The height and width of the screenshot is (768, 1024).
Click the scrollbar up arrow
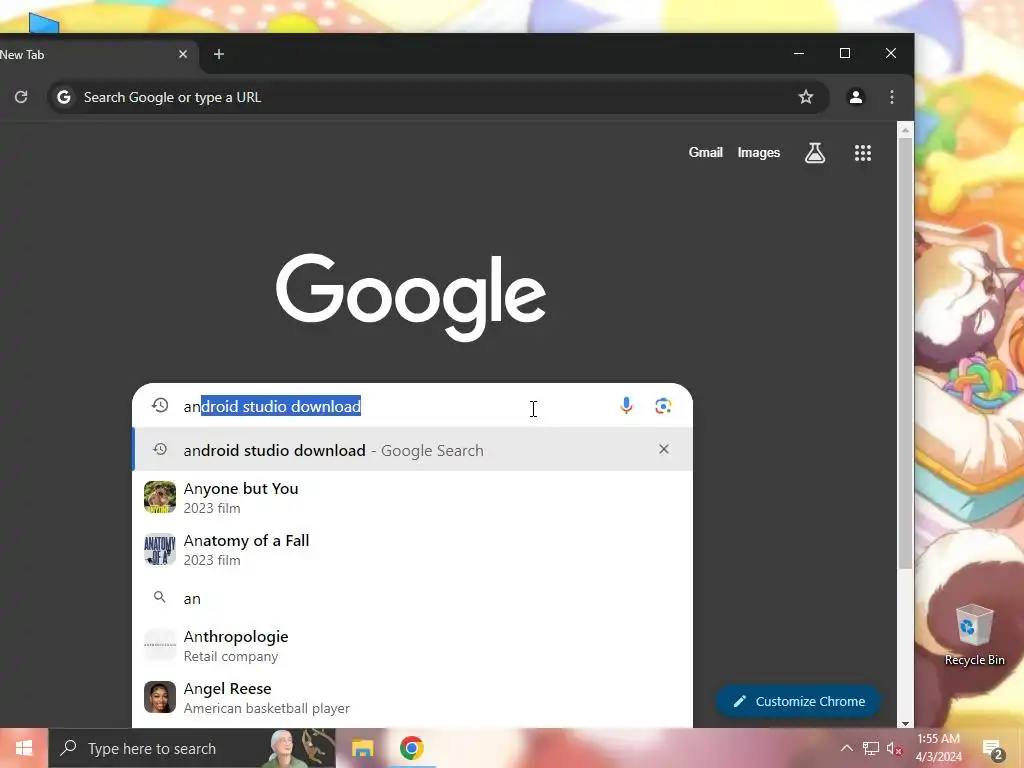tap(905, 131)
